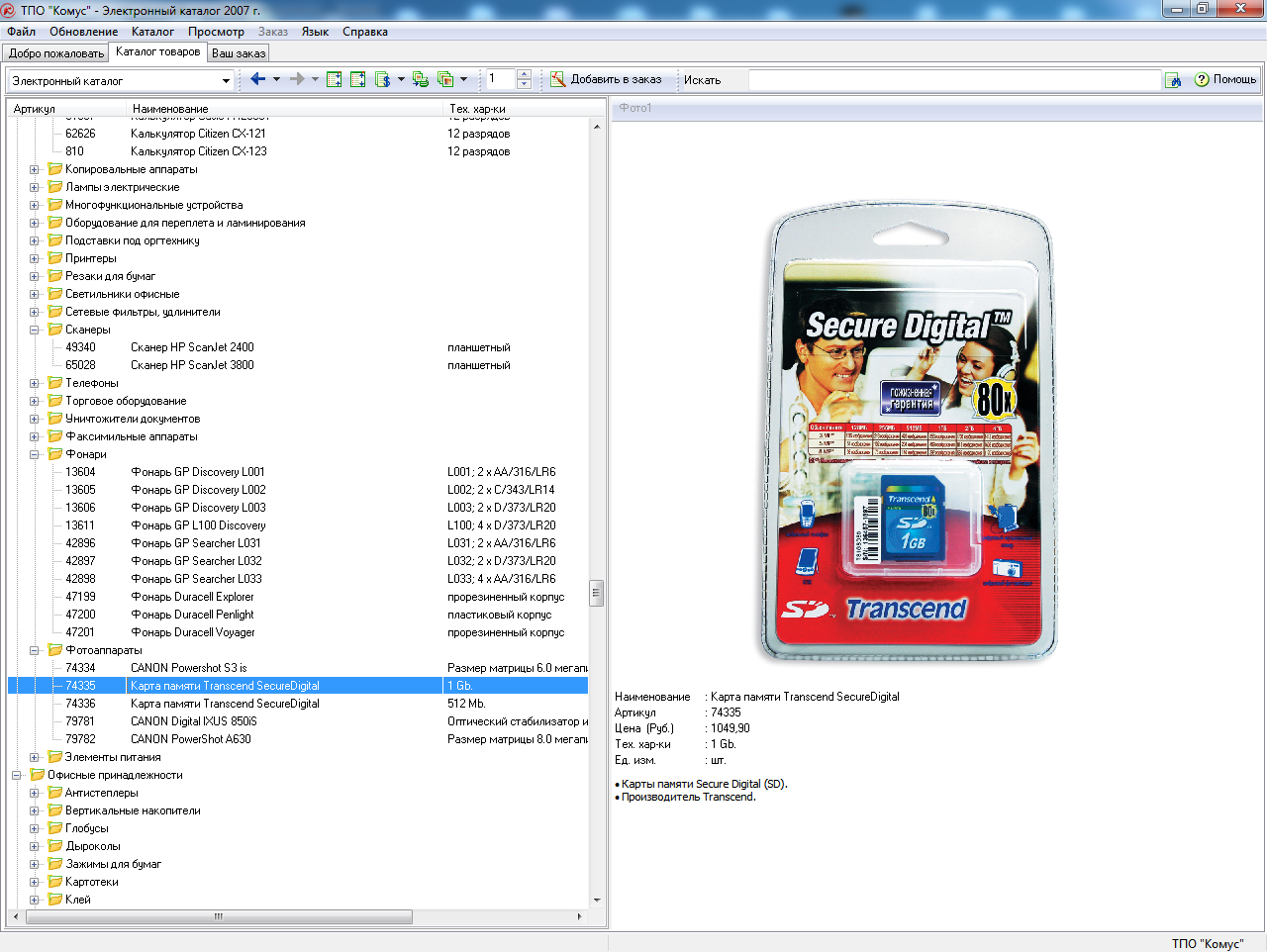Switch to the Ваш заказ tab

[x=239, y=53]
